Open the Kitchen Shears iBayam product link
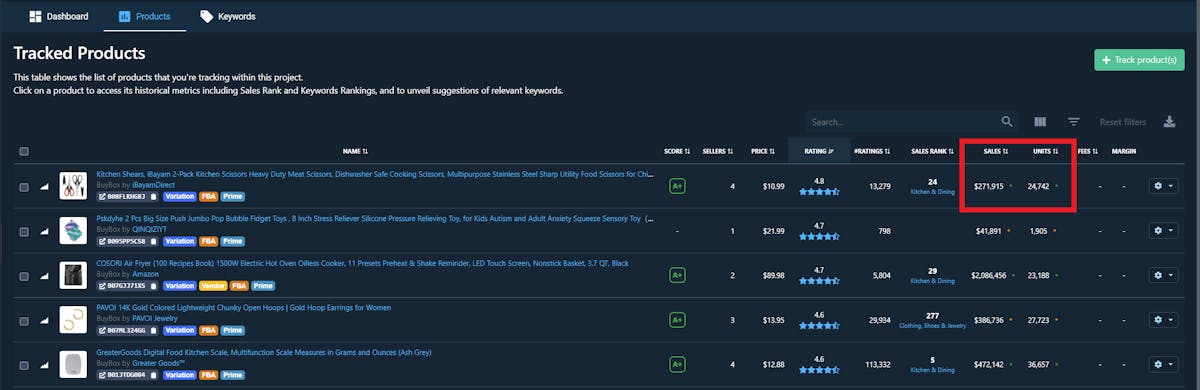1200x390 pixels. click(x=374, y=174)
